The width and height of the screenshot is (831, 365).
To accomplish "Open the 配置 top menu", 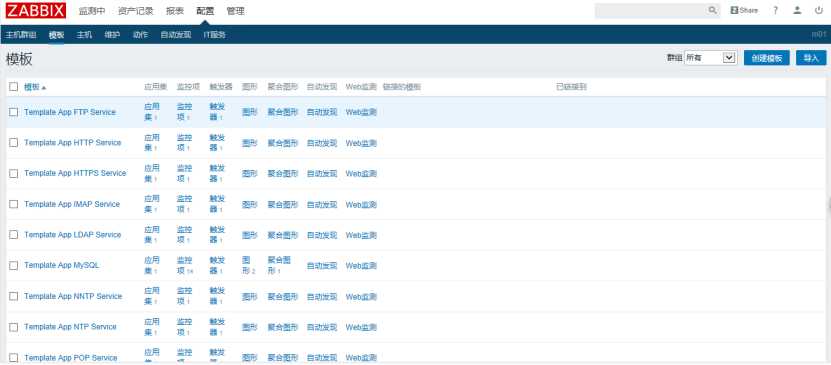I will 205,11.
